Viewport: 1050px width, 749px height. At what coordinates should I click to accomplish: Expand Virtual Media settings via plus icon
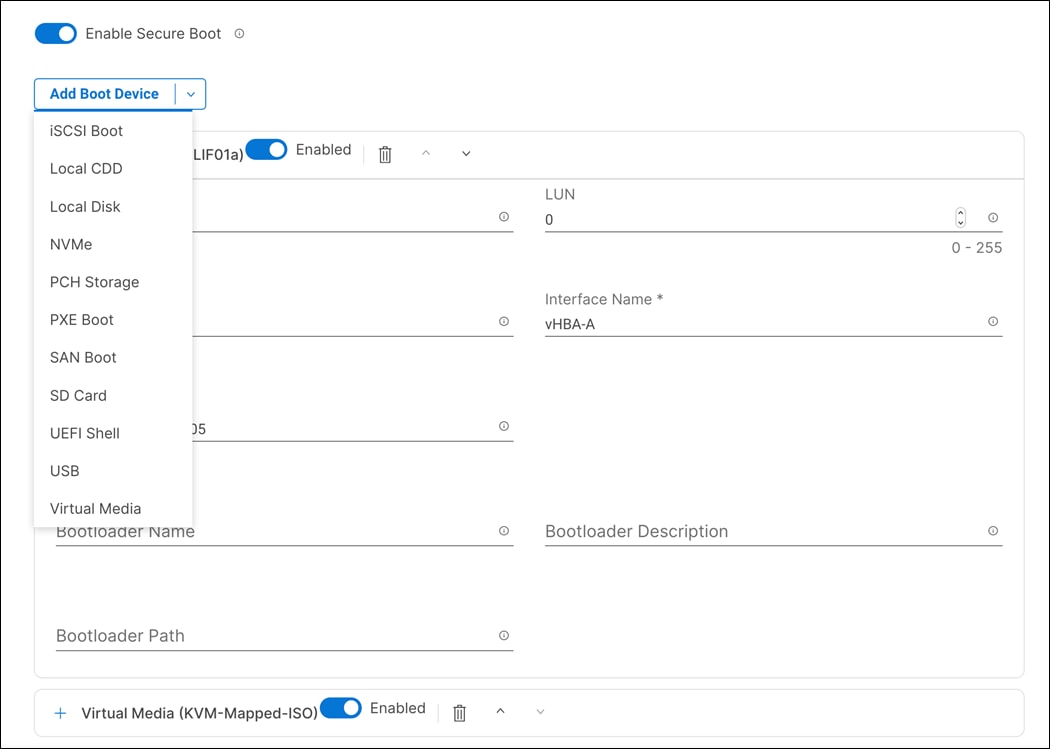point(60,712)
